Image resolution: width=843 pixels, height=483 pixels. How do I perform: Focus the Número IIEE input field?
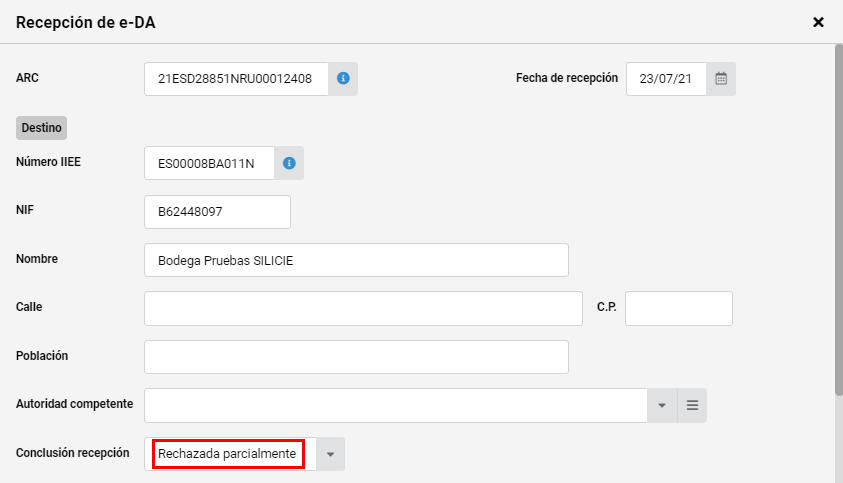209,163
